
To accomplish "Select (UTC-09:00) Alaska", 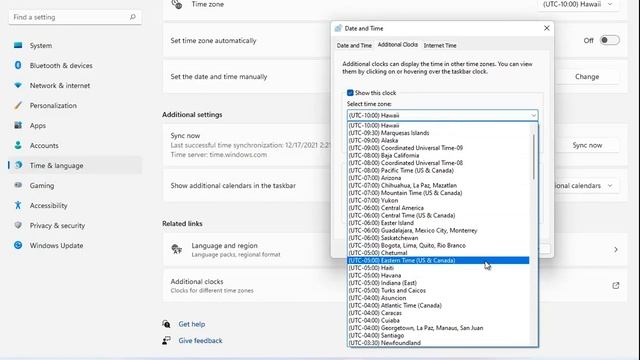I will click(438, 140).
